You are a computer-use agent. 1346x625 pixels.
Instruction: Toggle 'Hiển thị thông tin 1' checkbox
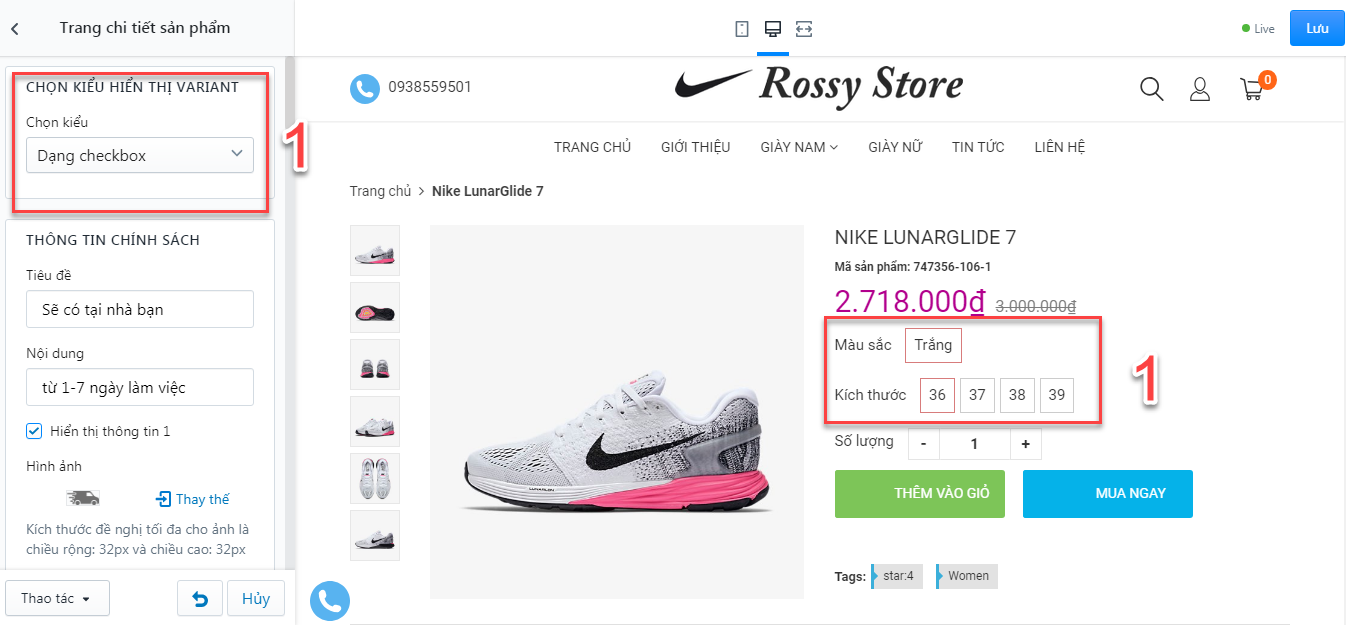point(34,431)
